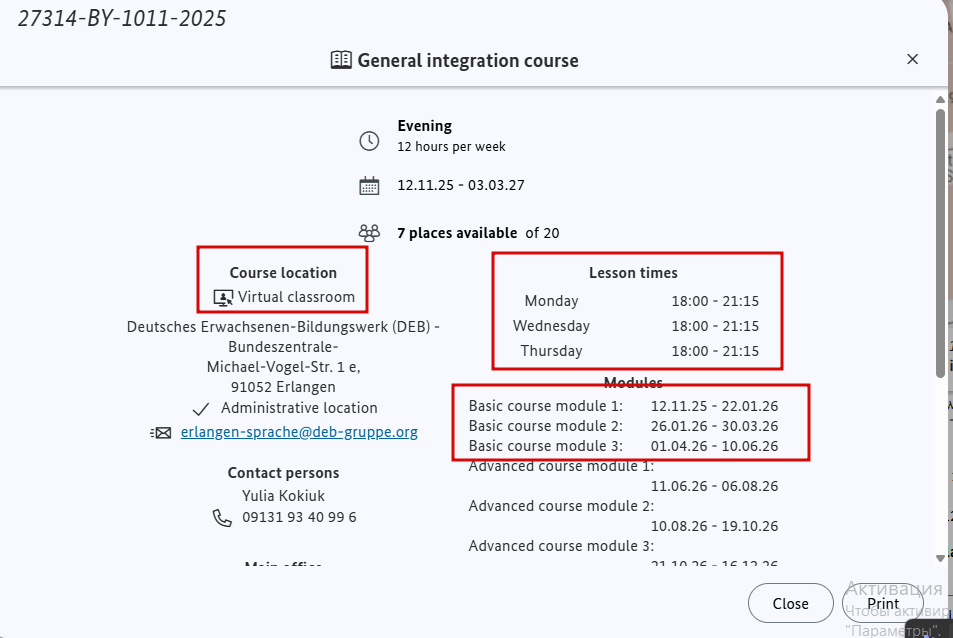
Task: Click the dialog's vertical scrollbar thumb
Action: (x=940, y=240)
